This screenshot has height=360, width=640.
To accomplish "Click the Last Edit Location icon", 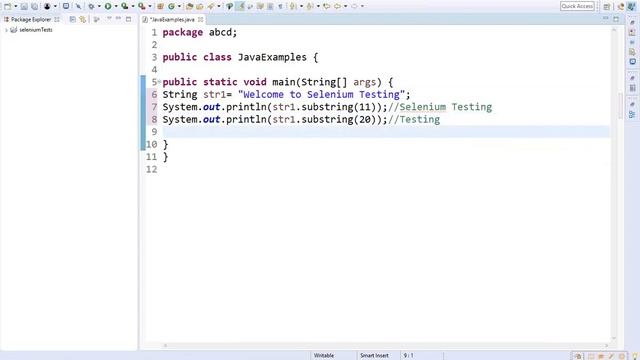I will [327, 6].
